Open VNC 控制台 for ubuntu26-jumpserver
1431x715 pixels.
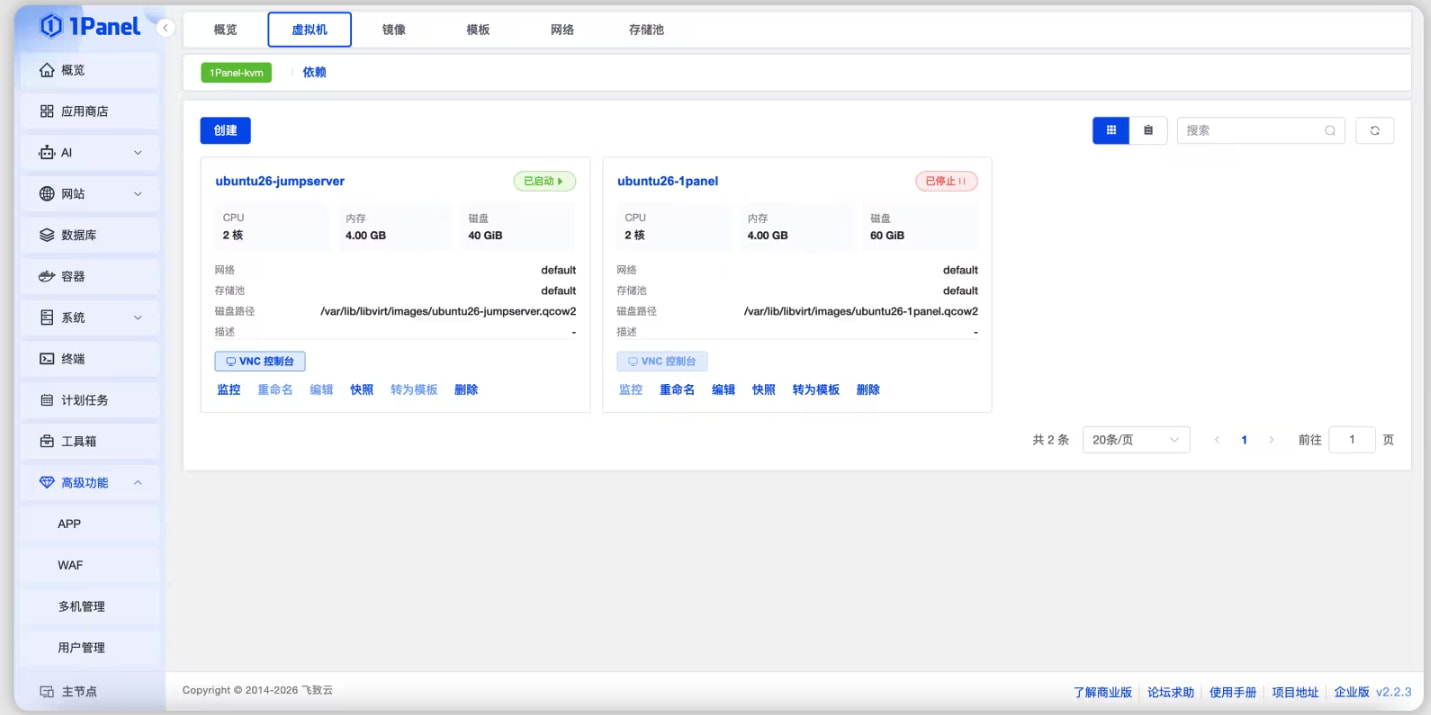point(260,361)
